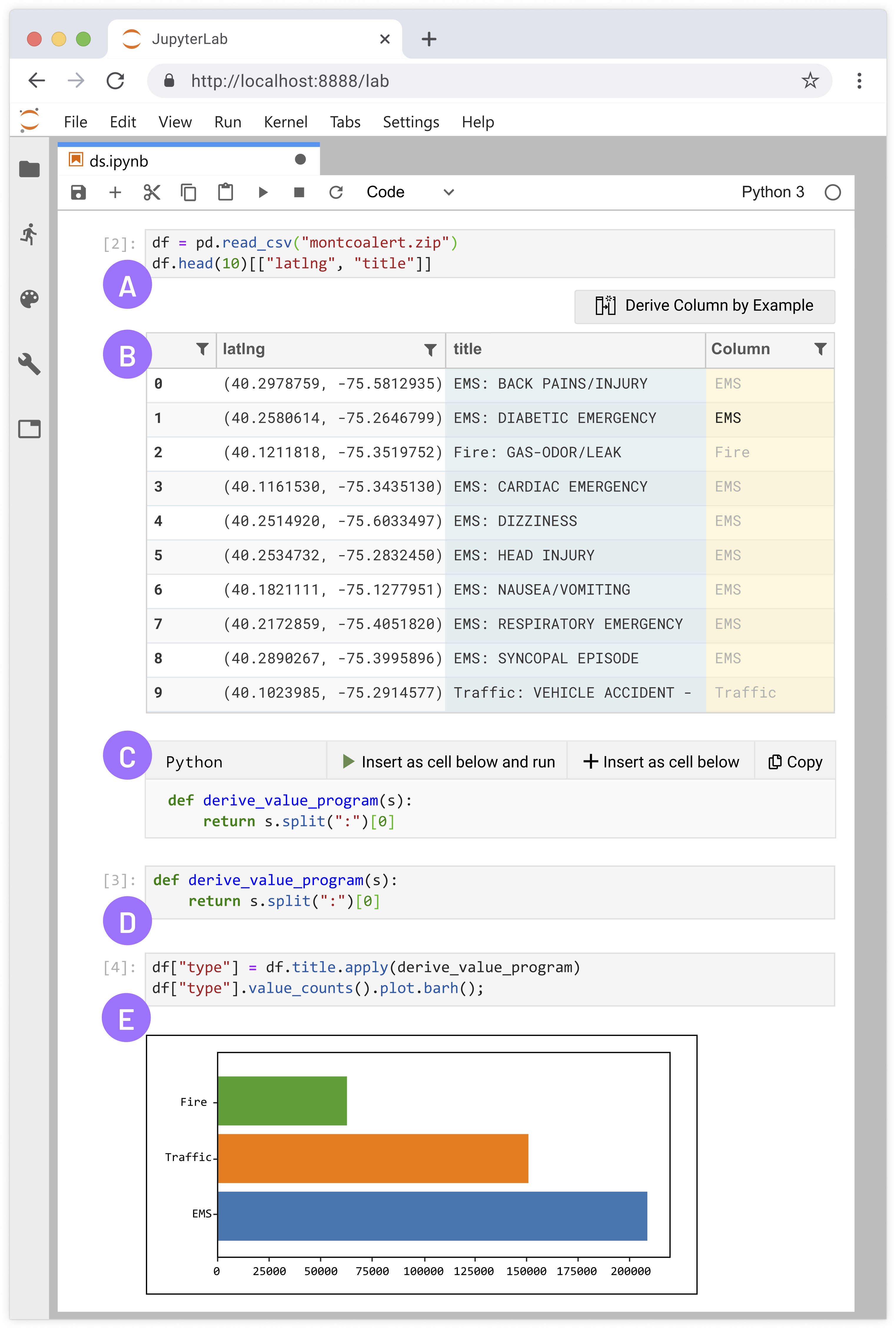Reload the browser page
Viewport: 896px width, 1329px height.
tap(115, 81)
